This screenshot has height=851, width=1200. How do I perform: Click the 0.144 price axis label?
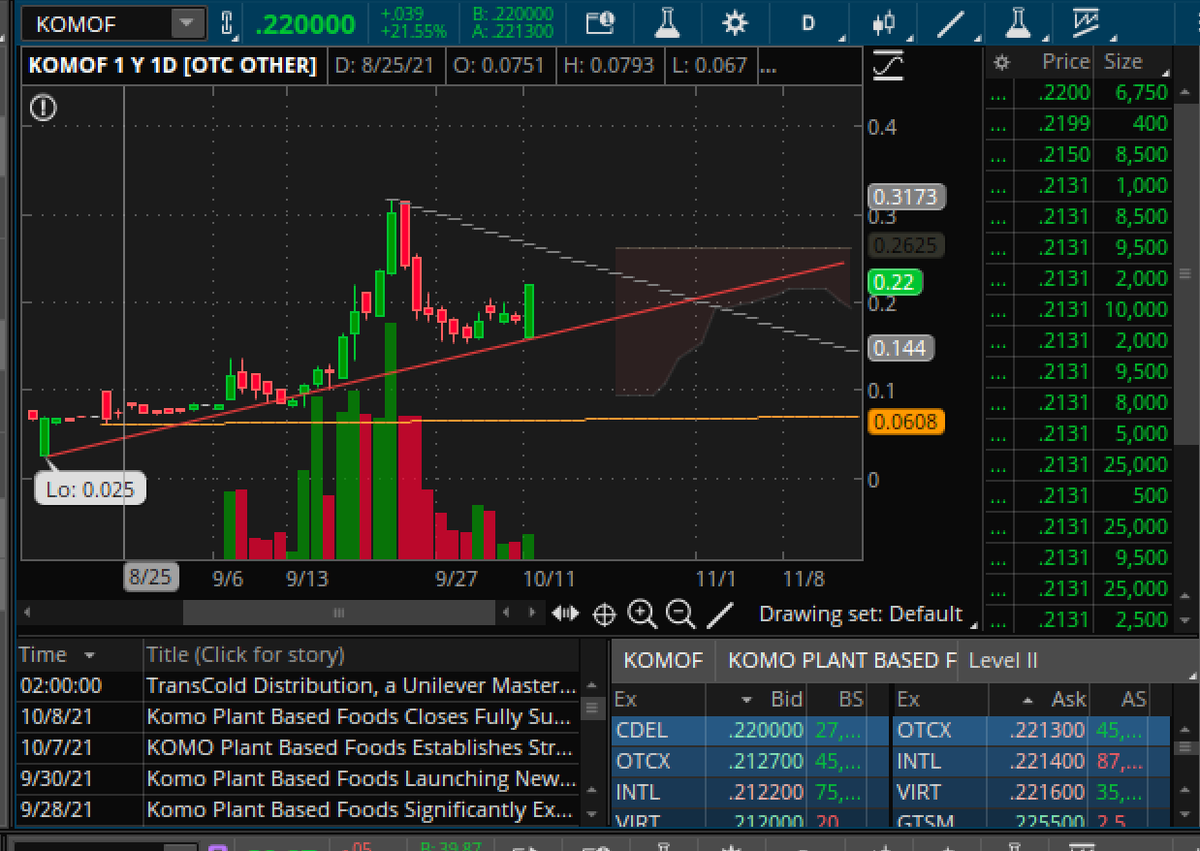point(901,348)
